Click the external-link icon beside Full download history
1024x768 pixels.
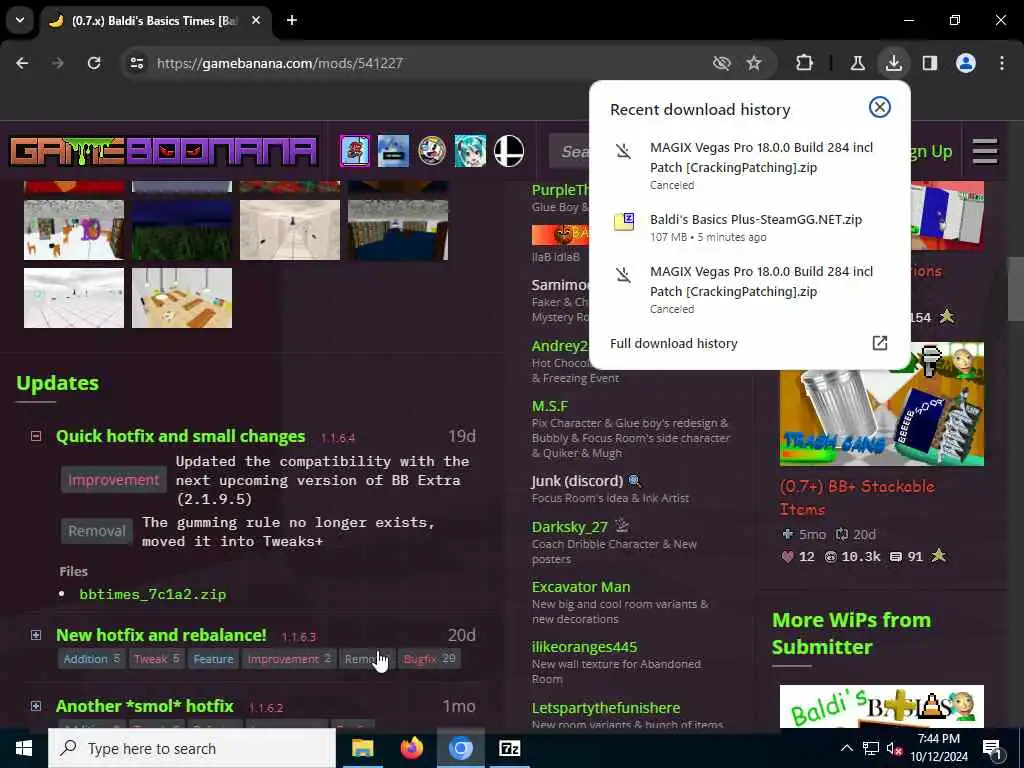(x=880, y=343)
